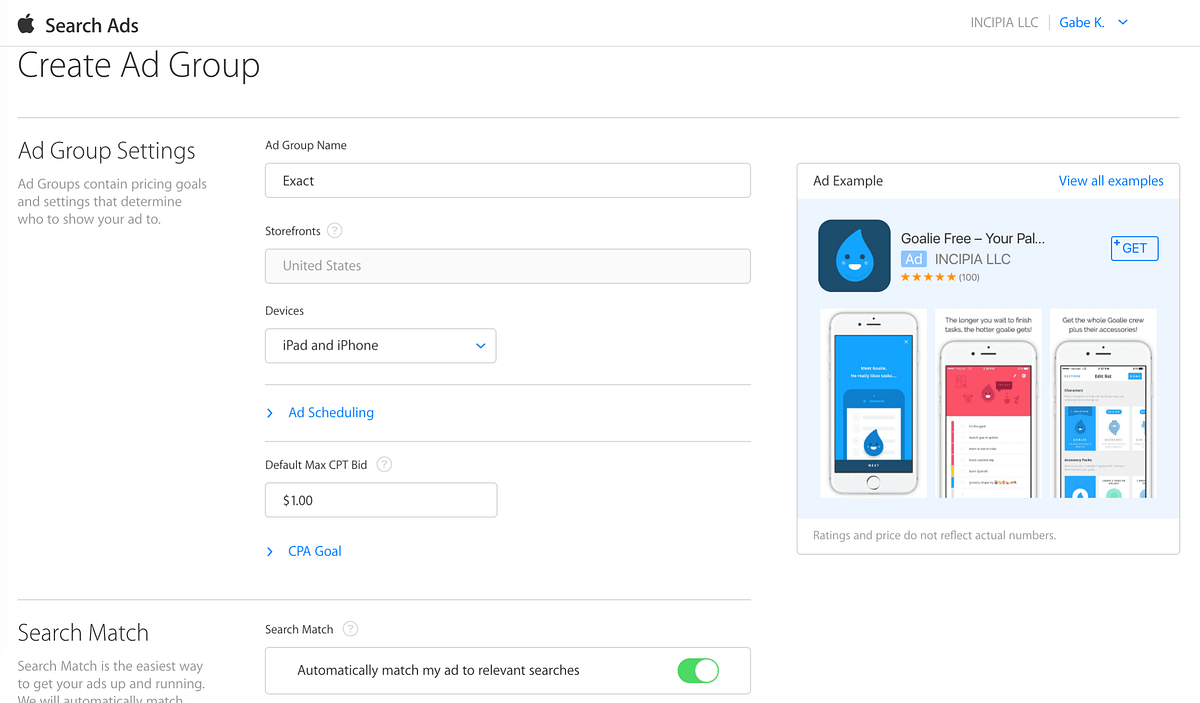Click INCIPIA LLC organization name in header
This screenshot has height=703, width=1200.
click(x=1004, y=22)
